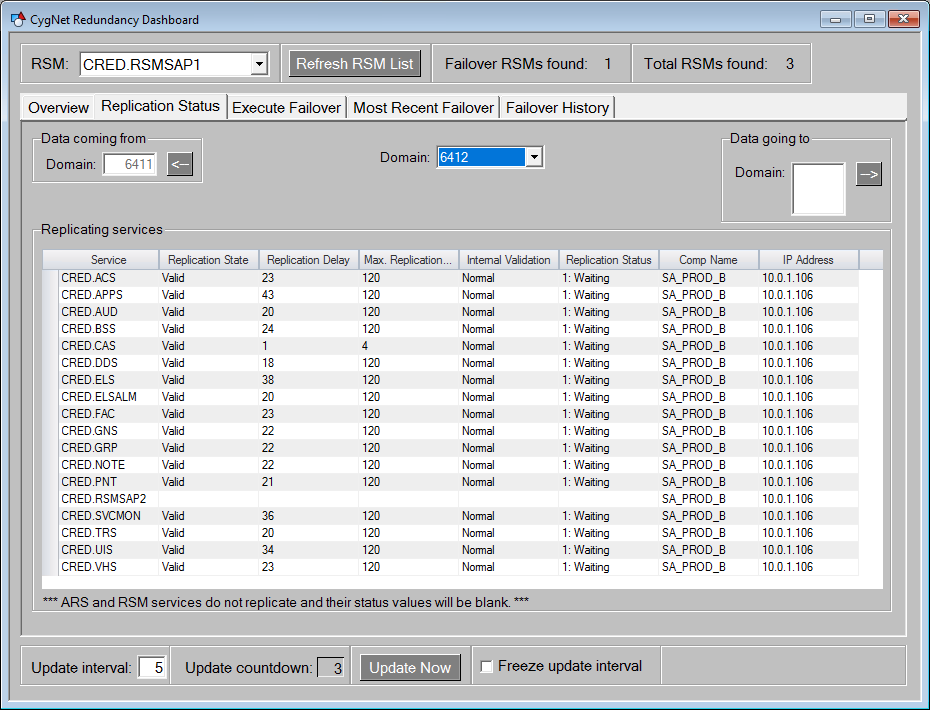The height and width of the screenshot is (710, 930).
Task: Click the Replication Status column header
Action: [x=609, y=260]
